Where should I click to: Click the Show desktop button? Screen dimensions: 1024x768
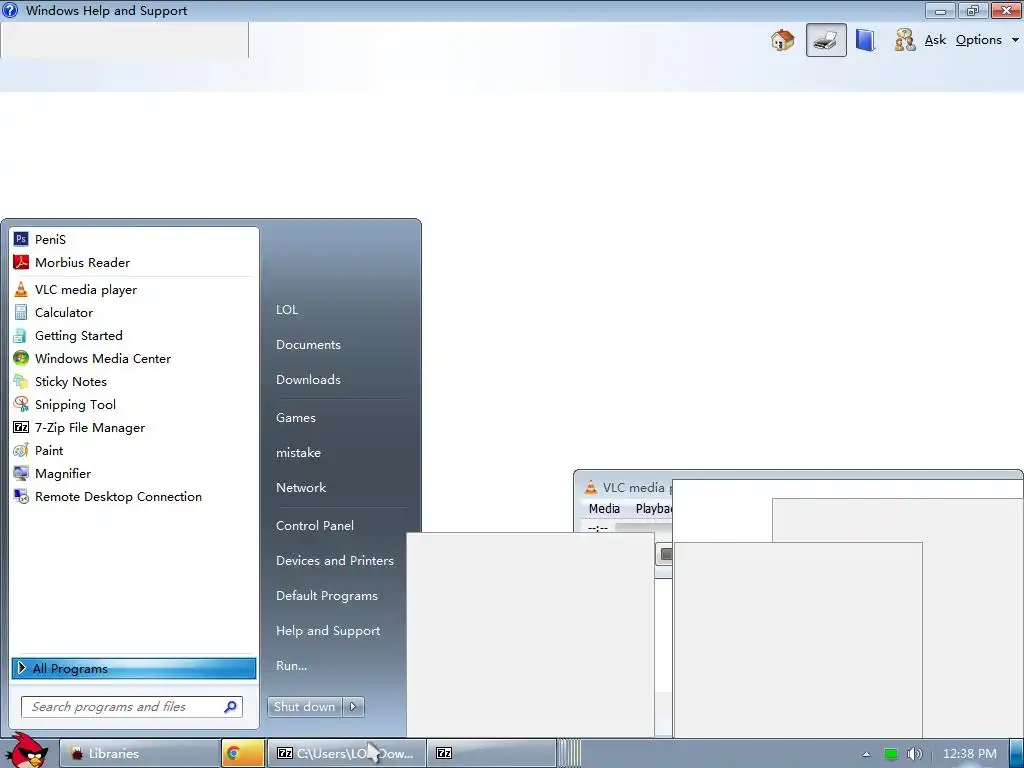click(x=1017, y=754)
